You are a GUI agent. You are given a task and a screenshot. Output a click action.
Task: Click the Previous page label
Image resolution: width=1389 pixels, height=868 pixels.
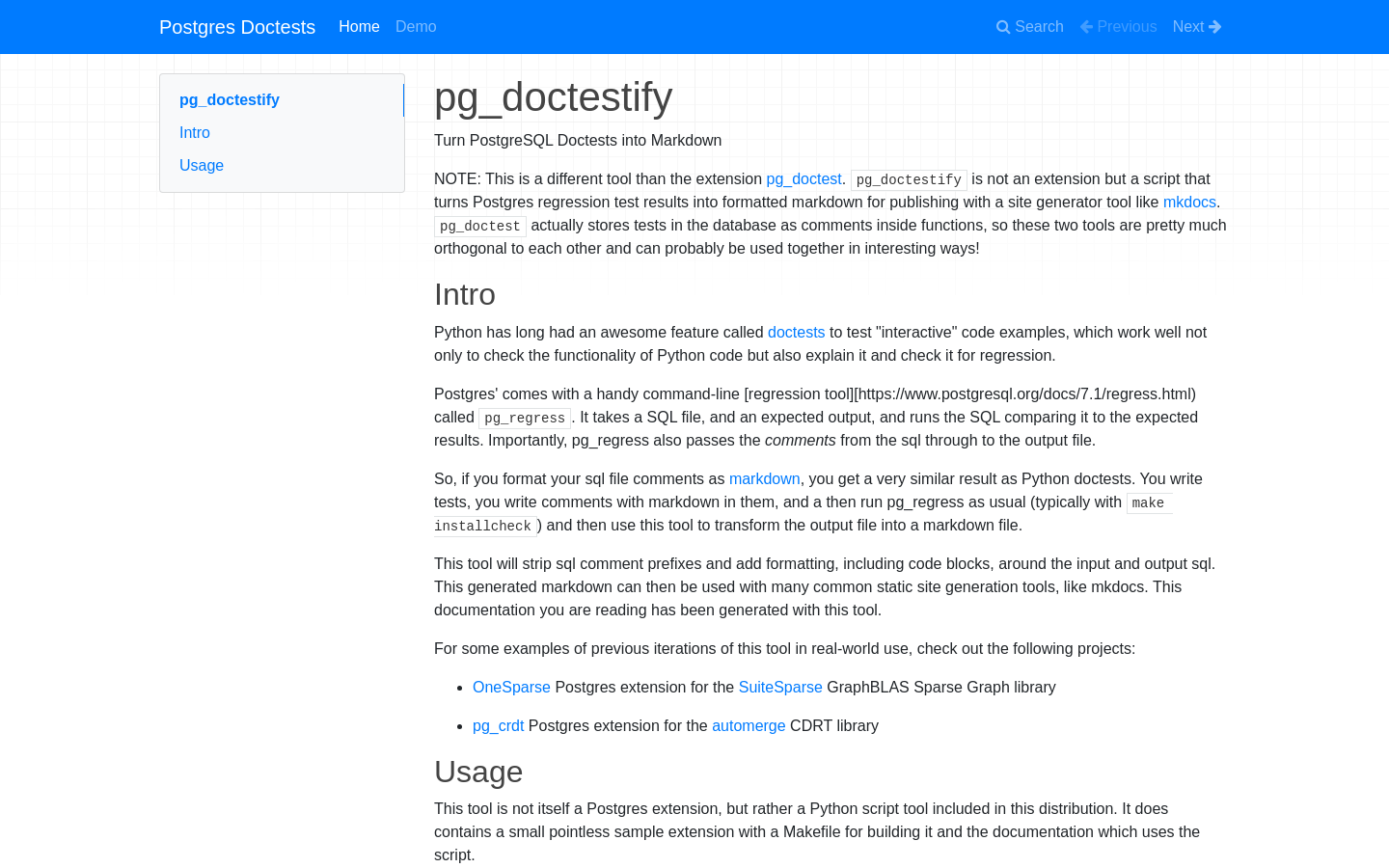tap(1127, 27)
